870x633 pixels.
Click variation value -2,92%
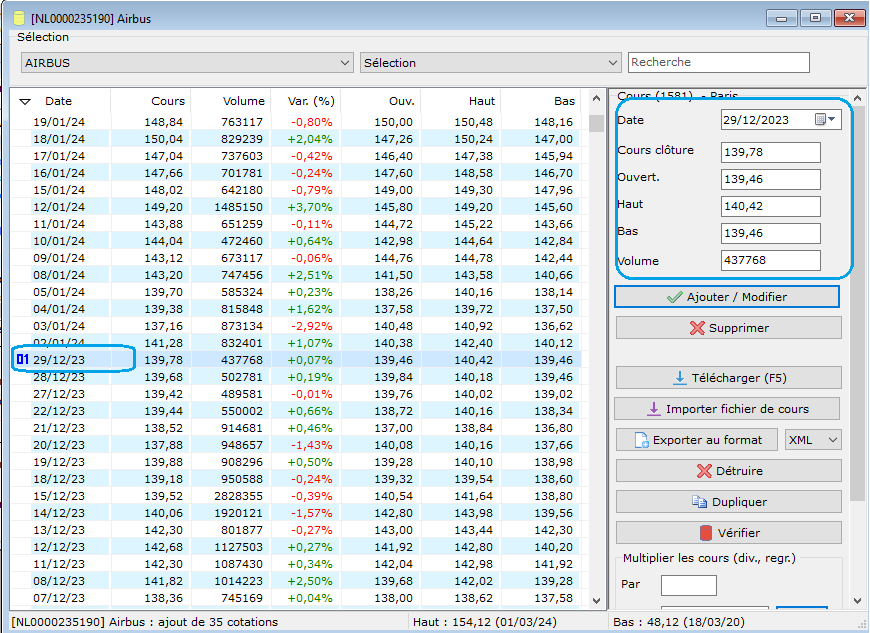pyautogui.click(x=311, y=326)
